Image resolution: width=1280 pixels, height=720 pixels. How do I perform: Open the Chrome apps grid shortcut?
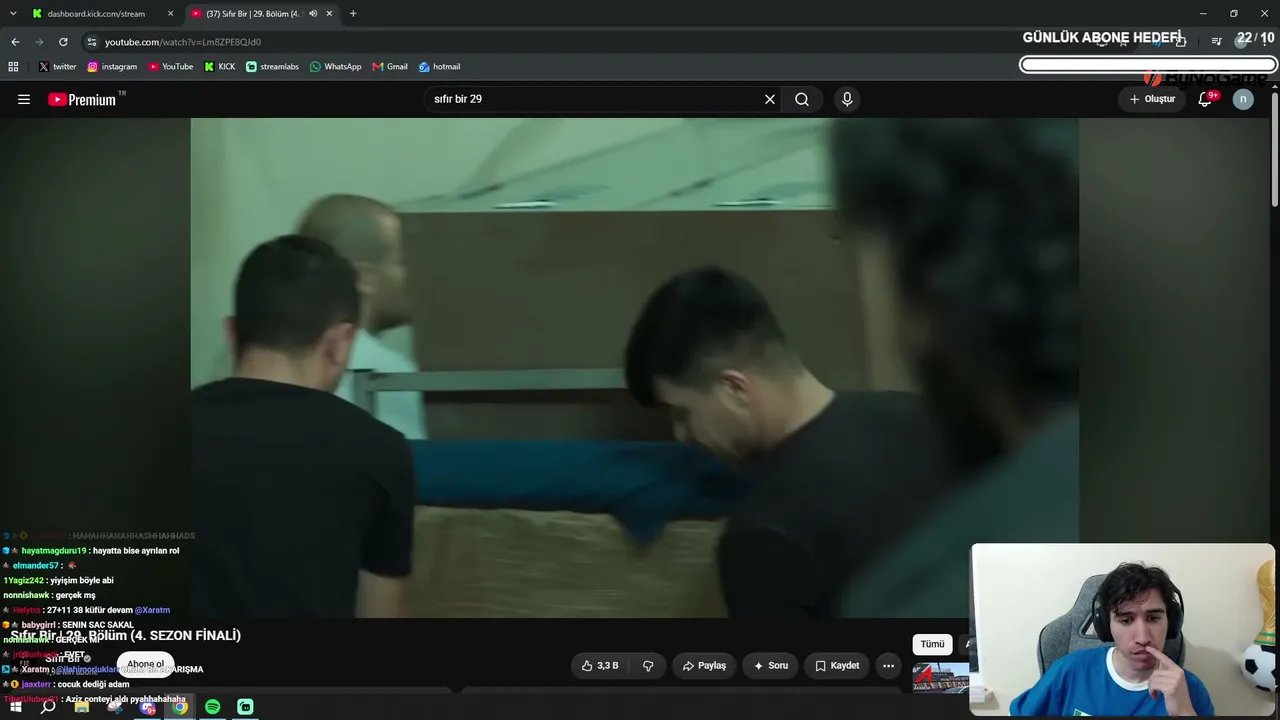(x=13, y=67)
